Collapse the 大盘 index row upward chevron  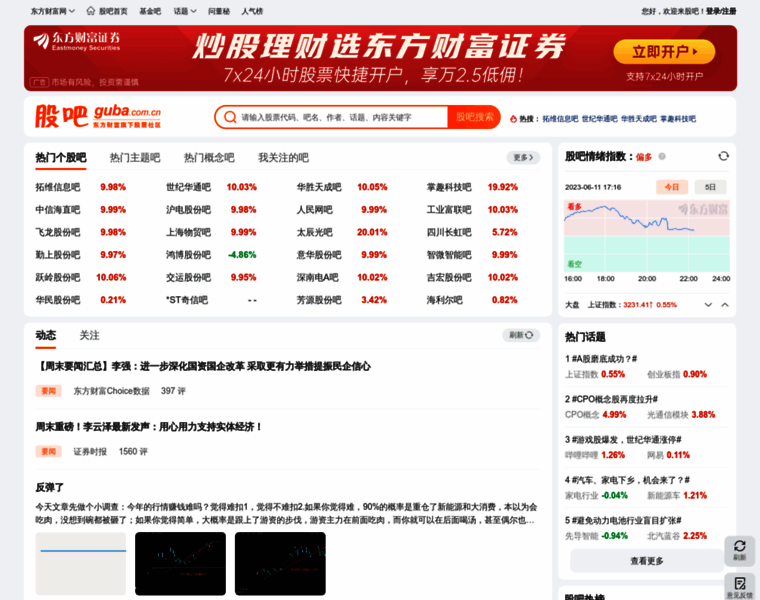725,305
